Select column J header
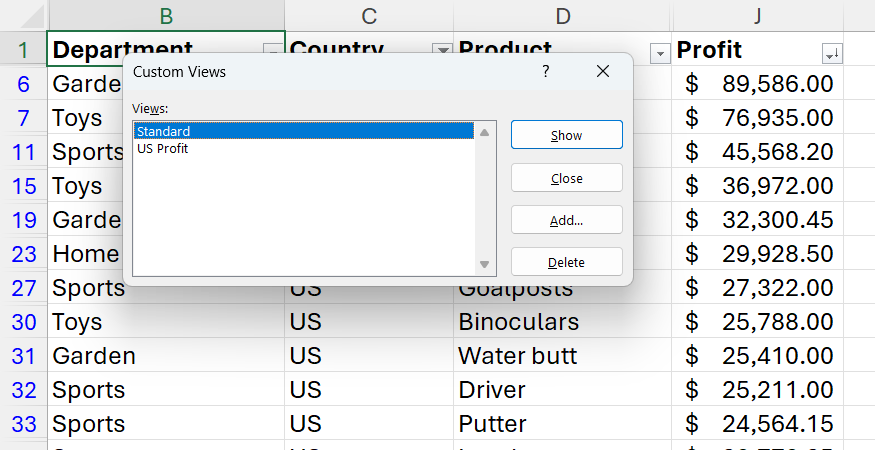 [x=757, y=16]
